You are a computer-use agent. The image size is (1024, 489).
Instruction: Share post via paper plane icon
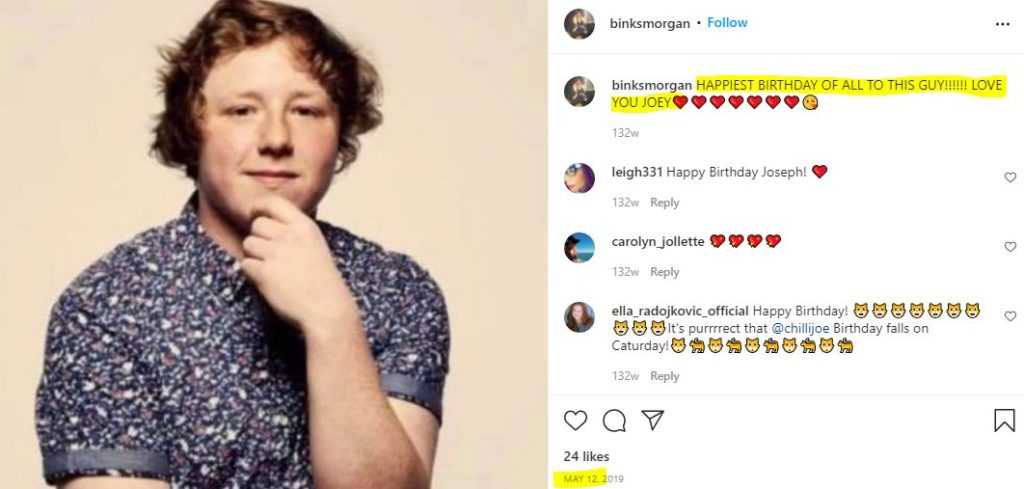tap(652, 420)
